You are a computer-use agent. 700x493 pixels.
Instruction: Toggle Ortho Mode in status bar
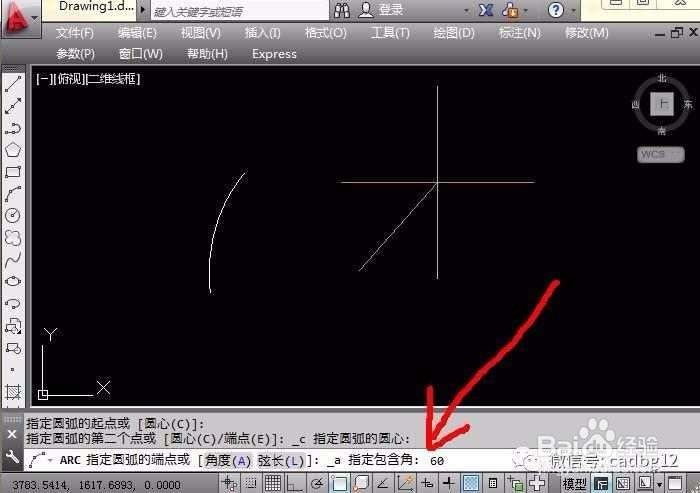295,484
